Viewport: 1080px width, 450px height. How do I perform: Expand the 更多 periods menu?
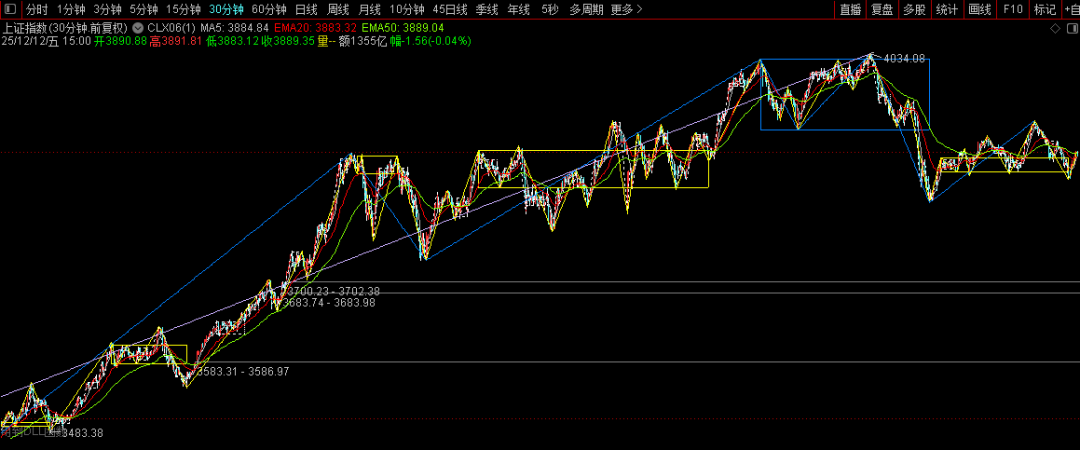(x=626, y=10)
